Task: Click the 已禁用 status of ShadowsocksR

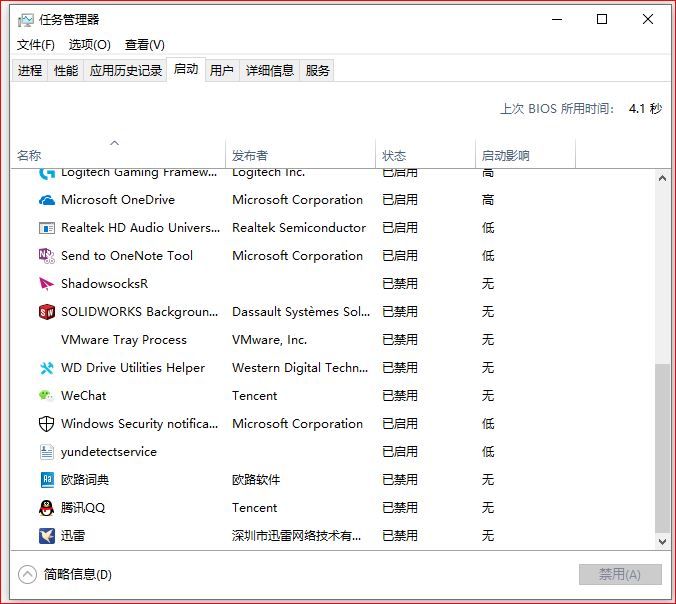Action: click(x=400, y=284)
